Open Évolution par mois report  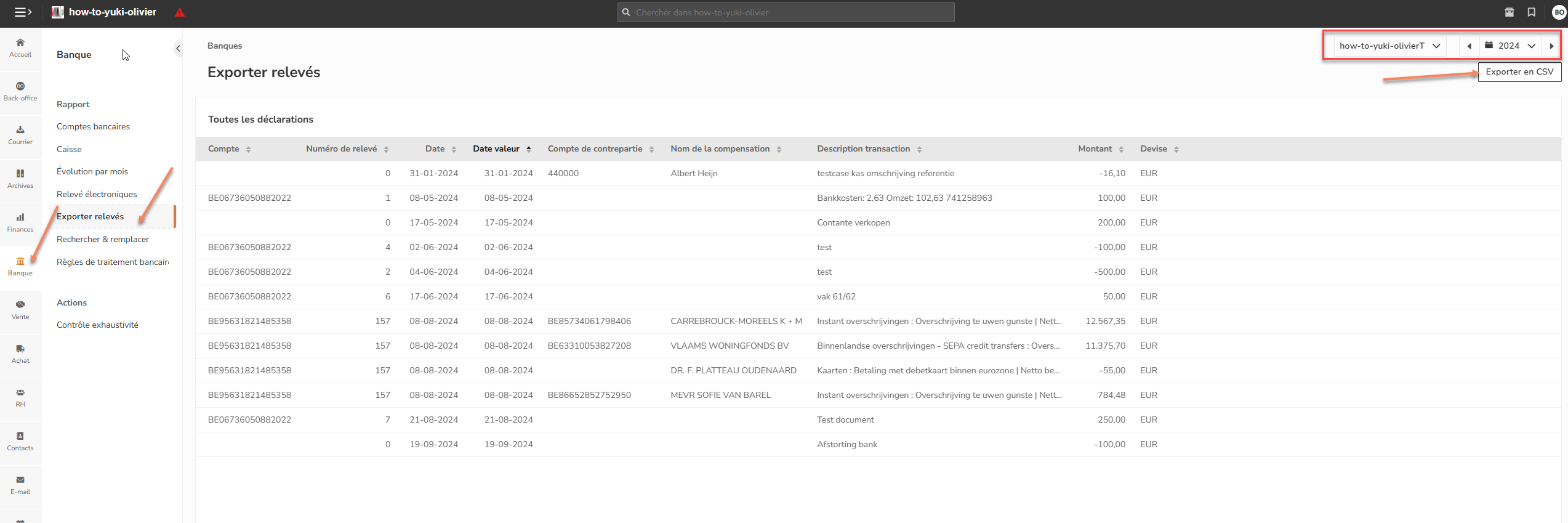(x=92, y=171)
